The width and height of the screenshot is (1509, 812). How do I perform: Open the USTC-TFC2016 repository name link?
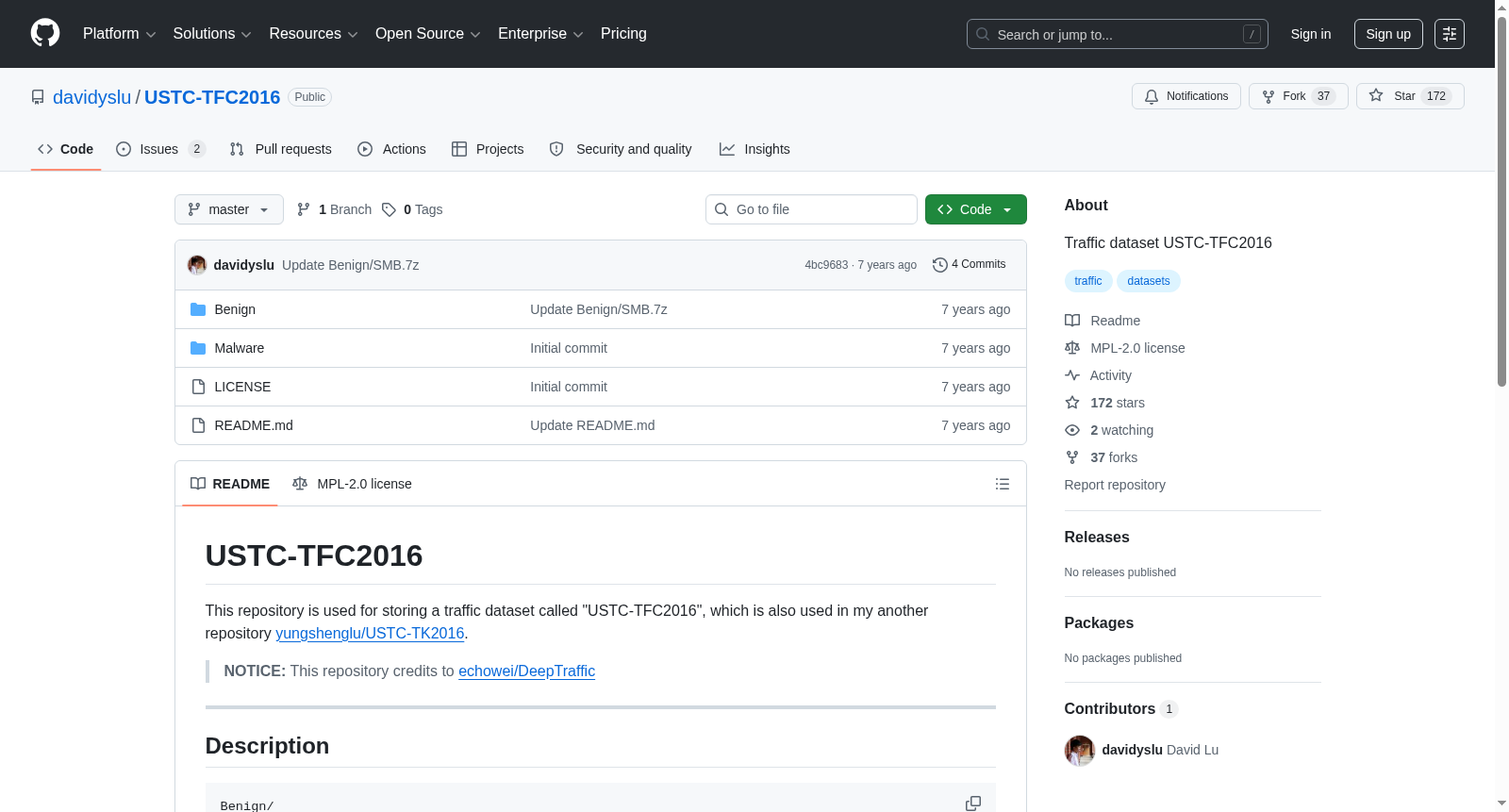click(212, 97)
